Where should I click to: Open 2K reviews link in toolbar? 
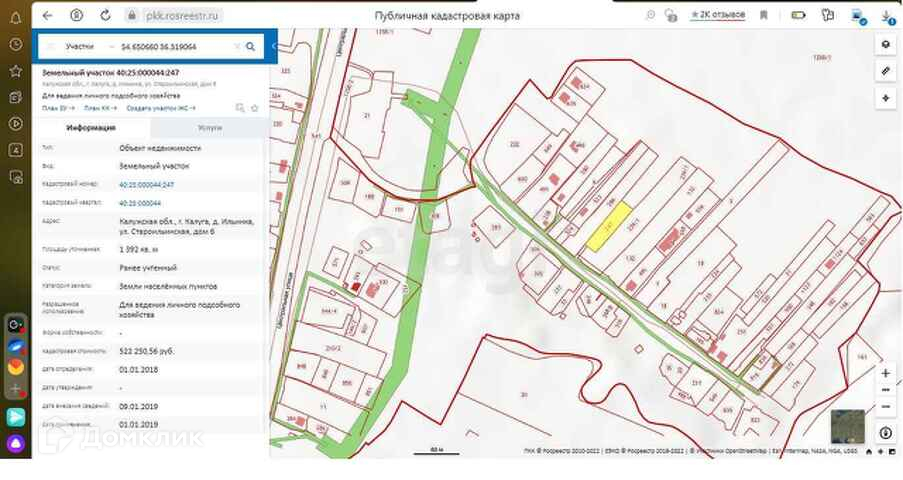click(718, 14)
